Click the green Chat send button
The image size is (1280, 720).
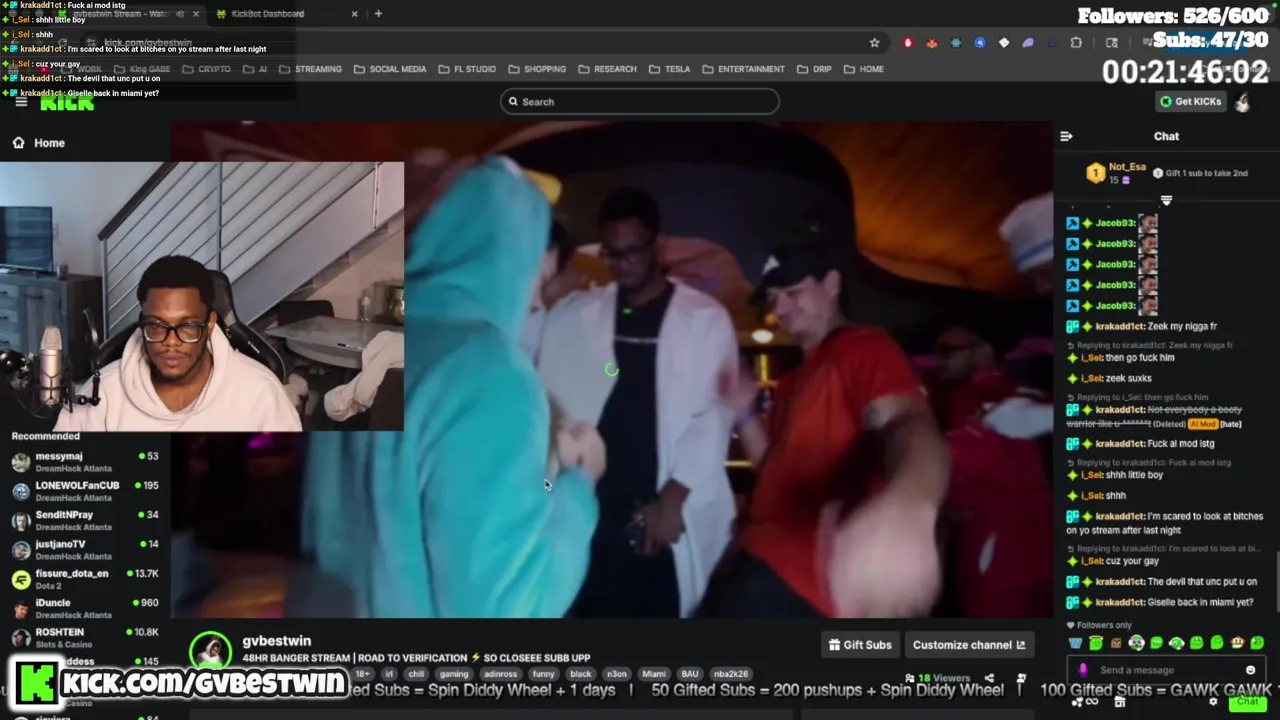[1247, 702]
